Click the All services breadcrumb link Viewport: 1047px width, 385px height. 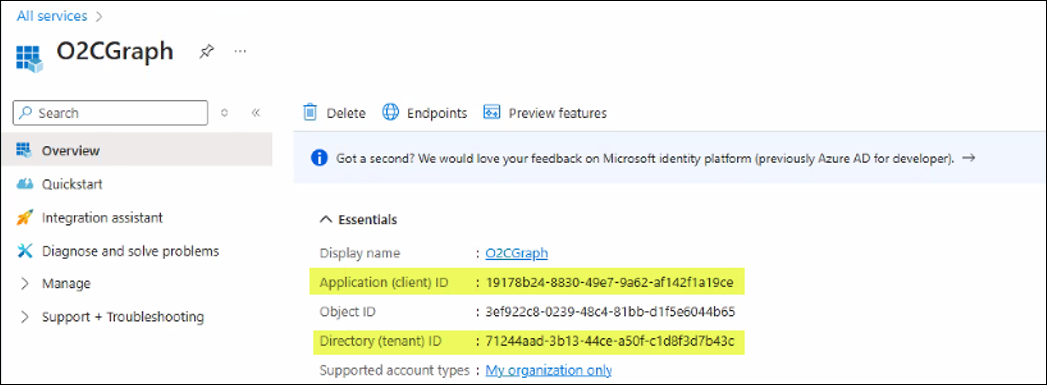pos(52,16)
